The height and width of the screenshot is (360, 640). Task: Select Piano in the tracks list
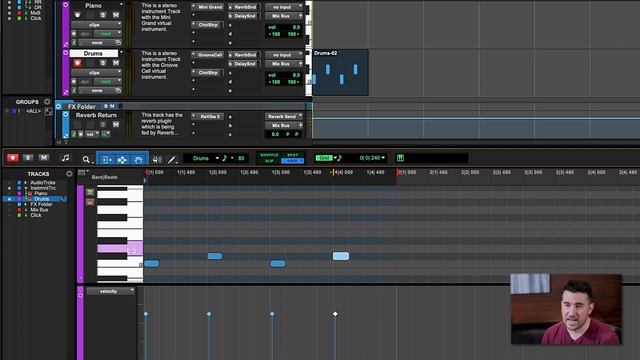(40, 193)
